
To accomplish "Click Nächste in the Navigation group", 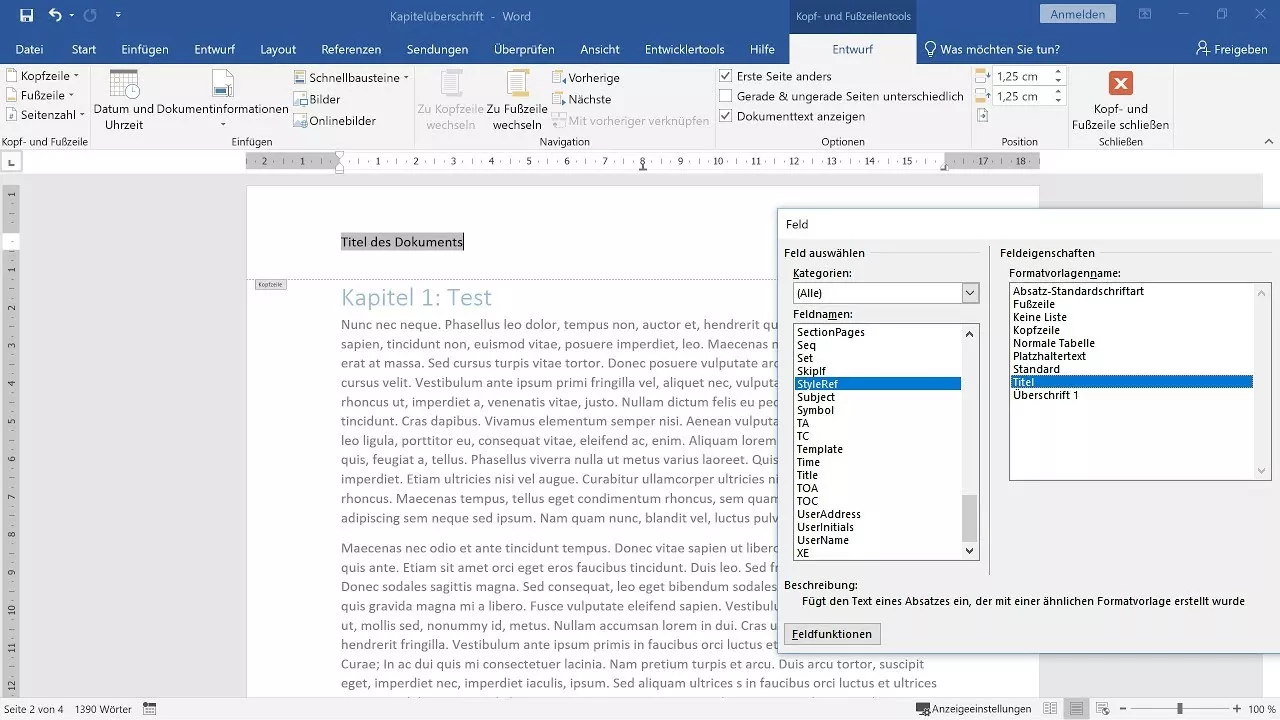I will pyautogui.click(x=586, y=98).
